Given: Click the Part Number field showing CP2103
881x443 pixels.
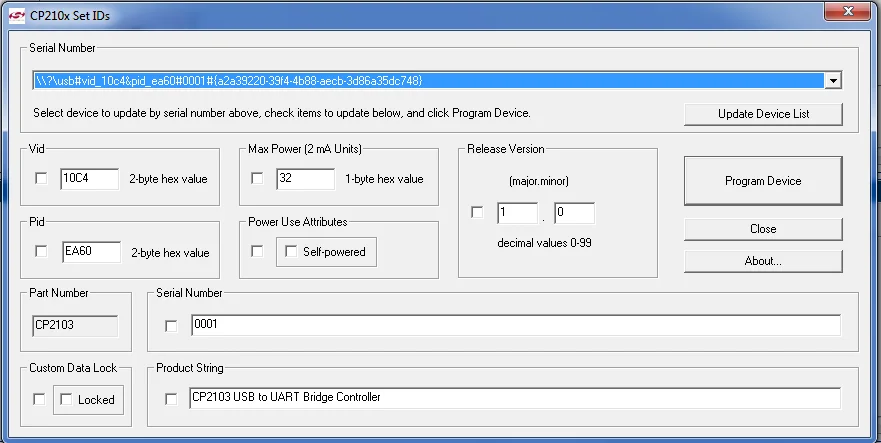Looking at the screenshot, I should pos(75,326).
